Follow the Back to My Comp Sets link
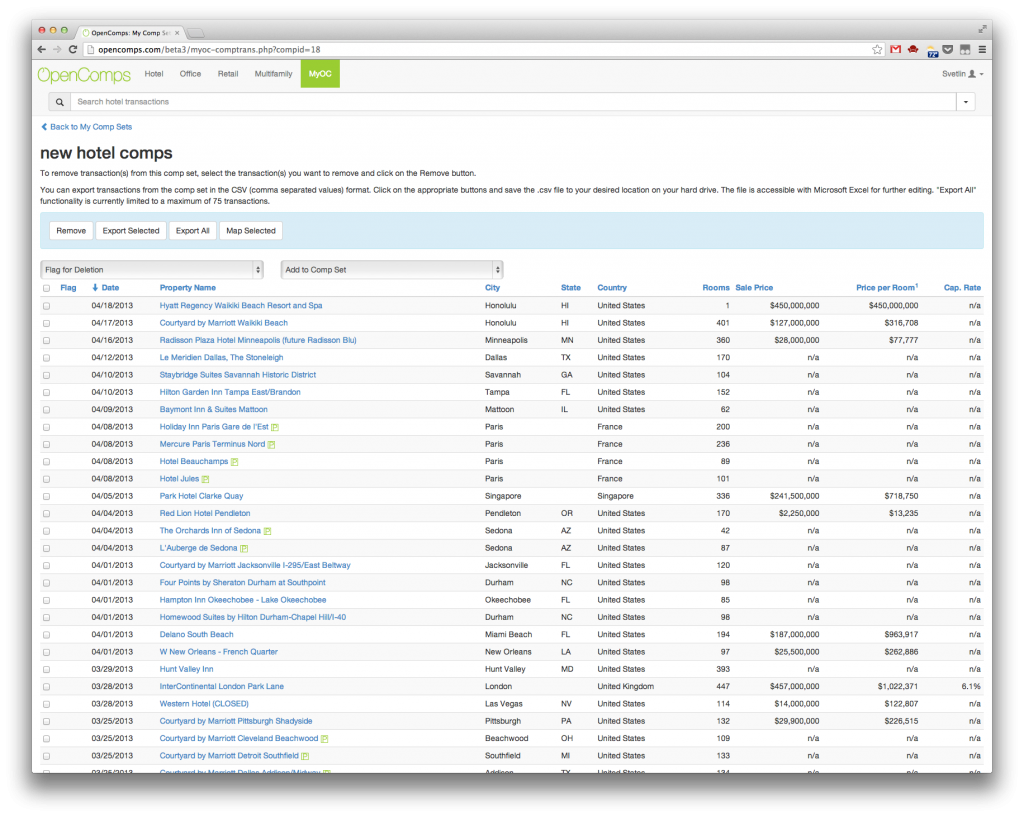 [x=85, y=126]
